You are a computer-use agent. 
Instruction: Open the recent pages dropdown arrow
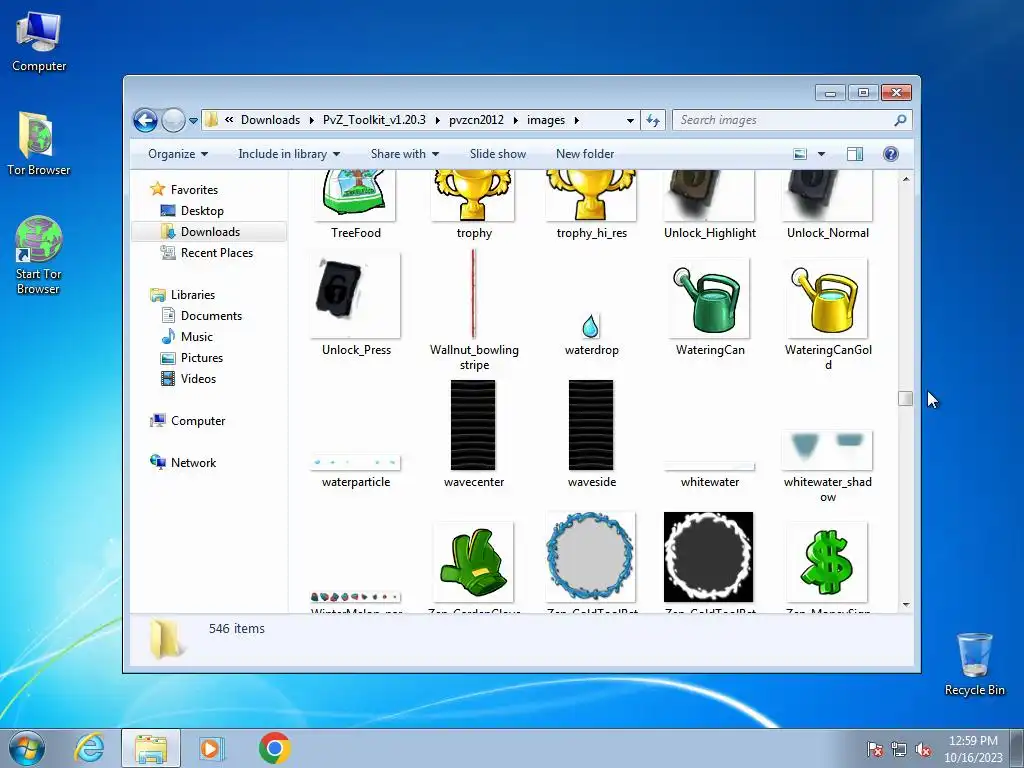193,121
